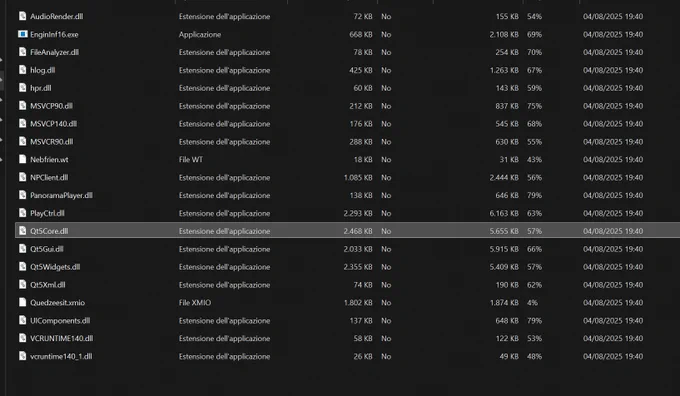Click the 668 KB size of EnginInf16.exe
Image resolution: width=680 pixels, height=396 pixels.
click(361, 34)
